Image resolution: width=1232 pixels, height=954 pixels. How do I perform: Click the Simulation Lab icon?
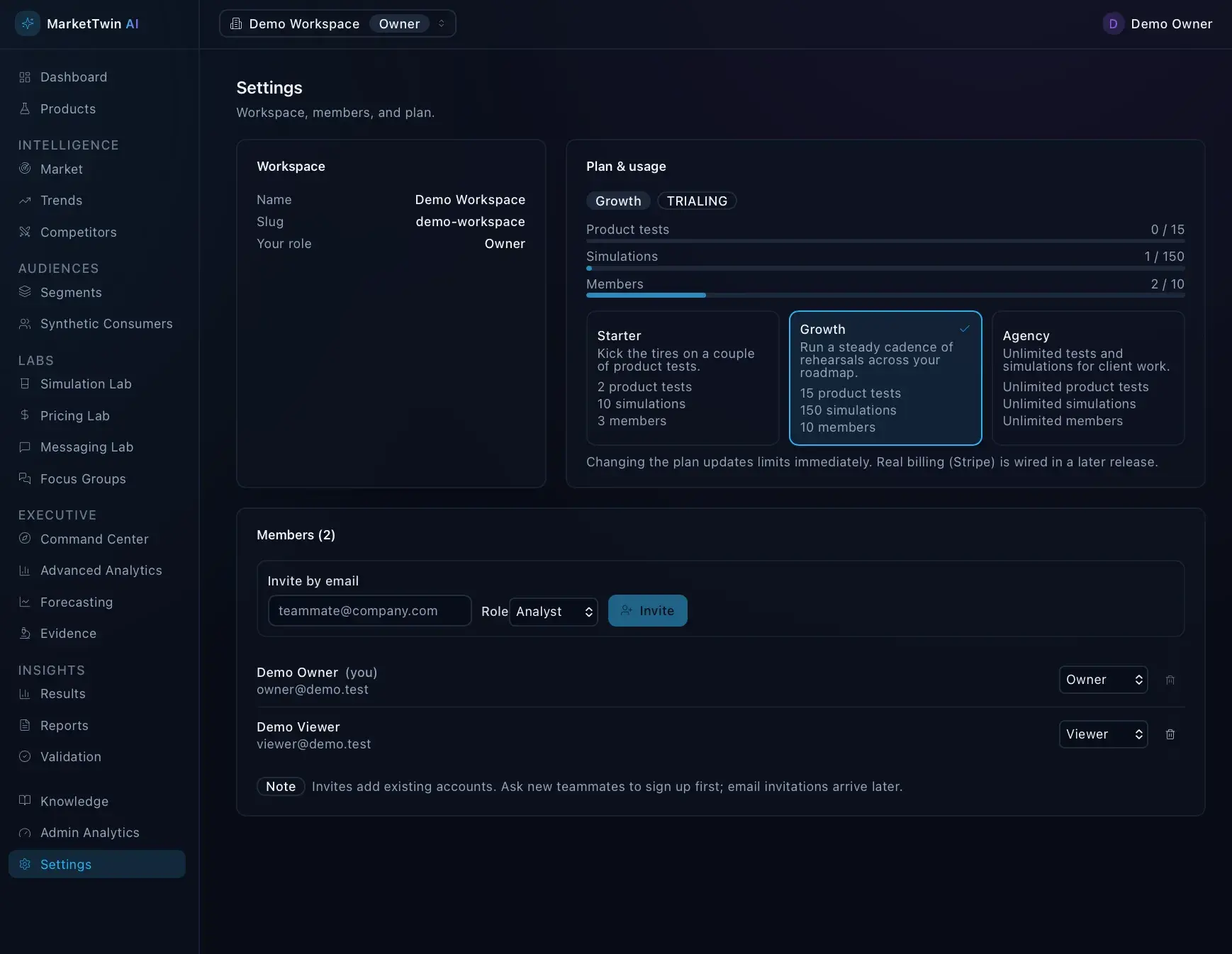tap(25, 383)
